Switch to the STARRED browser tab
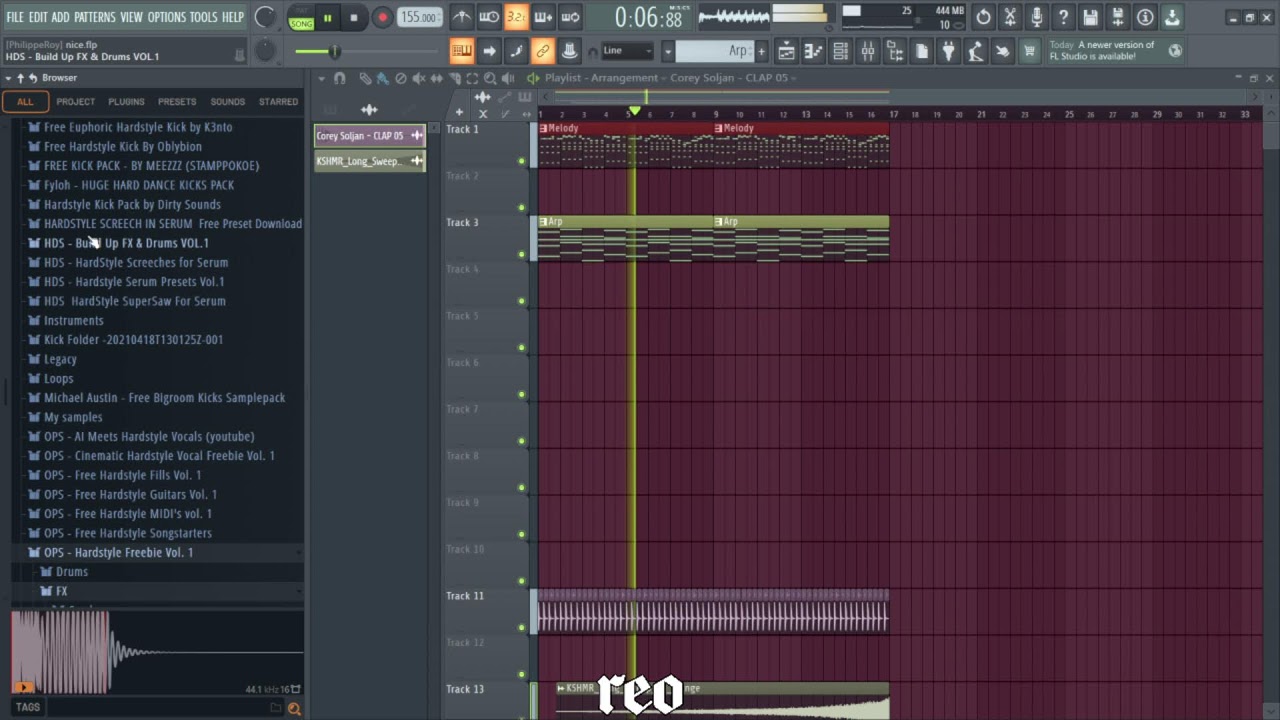Image resolution: width=1280 pixels, height=720 pixels. [278, 101]
